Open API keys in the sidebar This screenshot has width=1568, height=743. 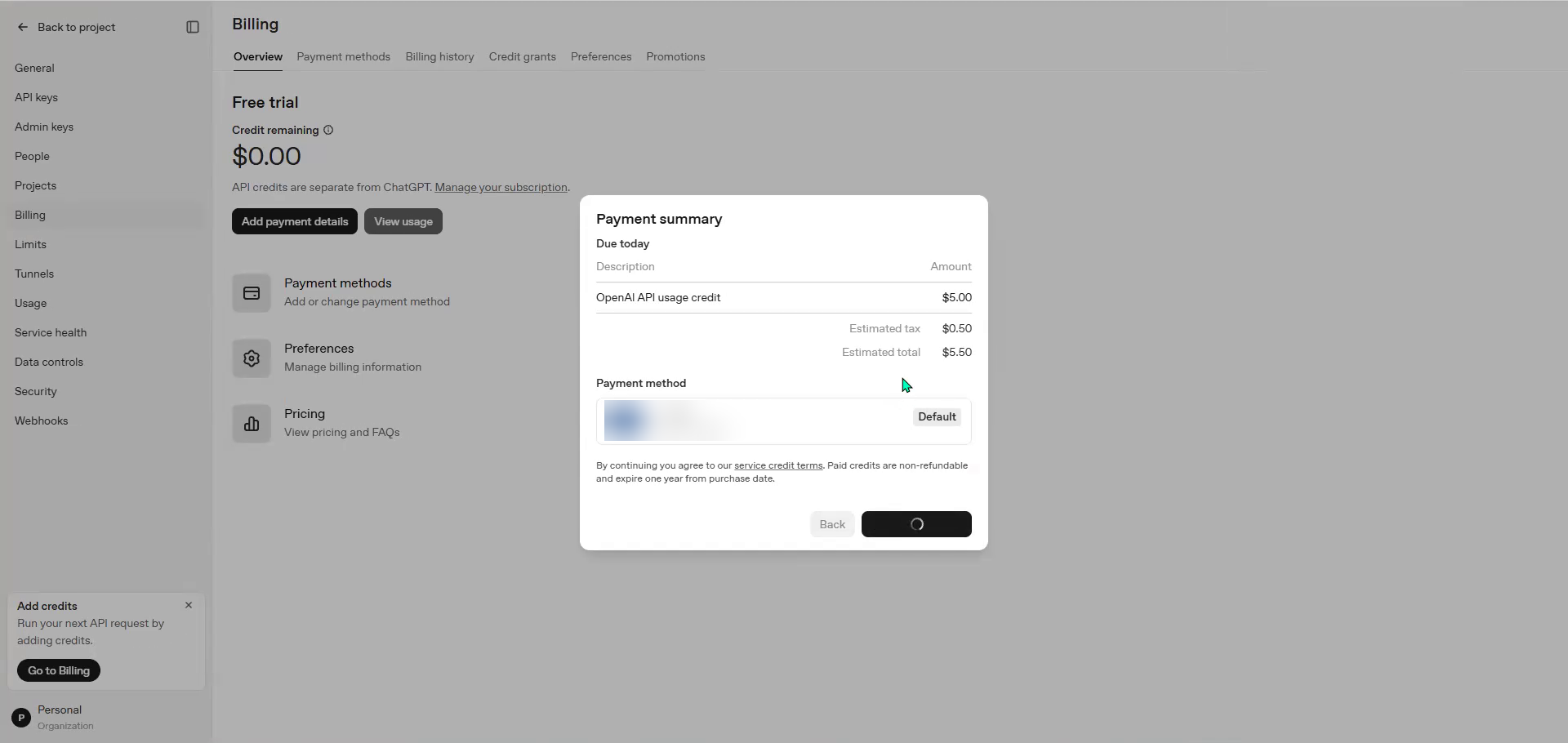pyautogui.click(x=106, y=97)
